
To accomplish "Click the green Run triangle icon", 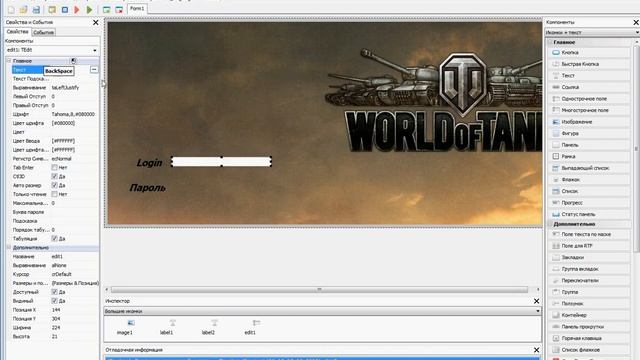I will click(89, 9).
